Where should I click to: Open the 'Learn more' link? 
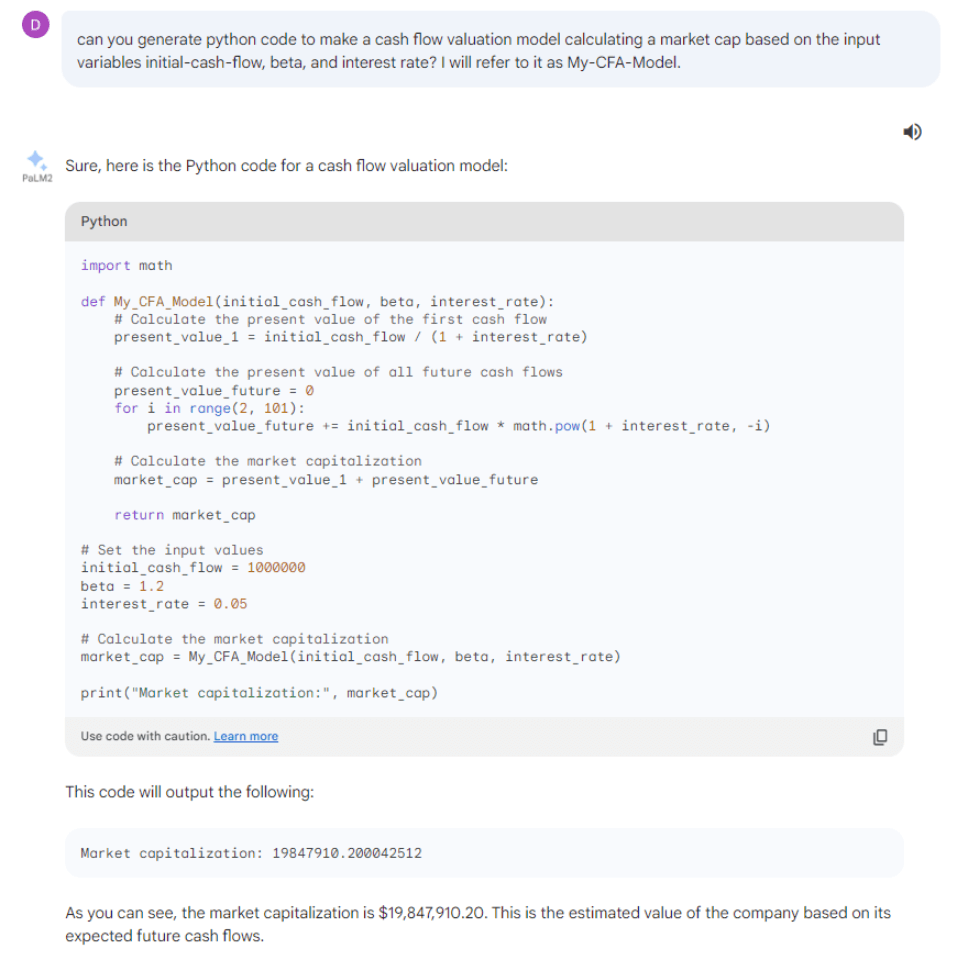coord(246,736)
